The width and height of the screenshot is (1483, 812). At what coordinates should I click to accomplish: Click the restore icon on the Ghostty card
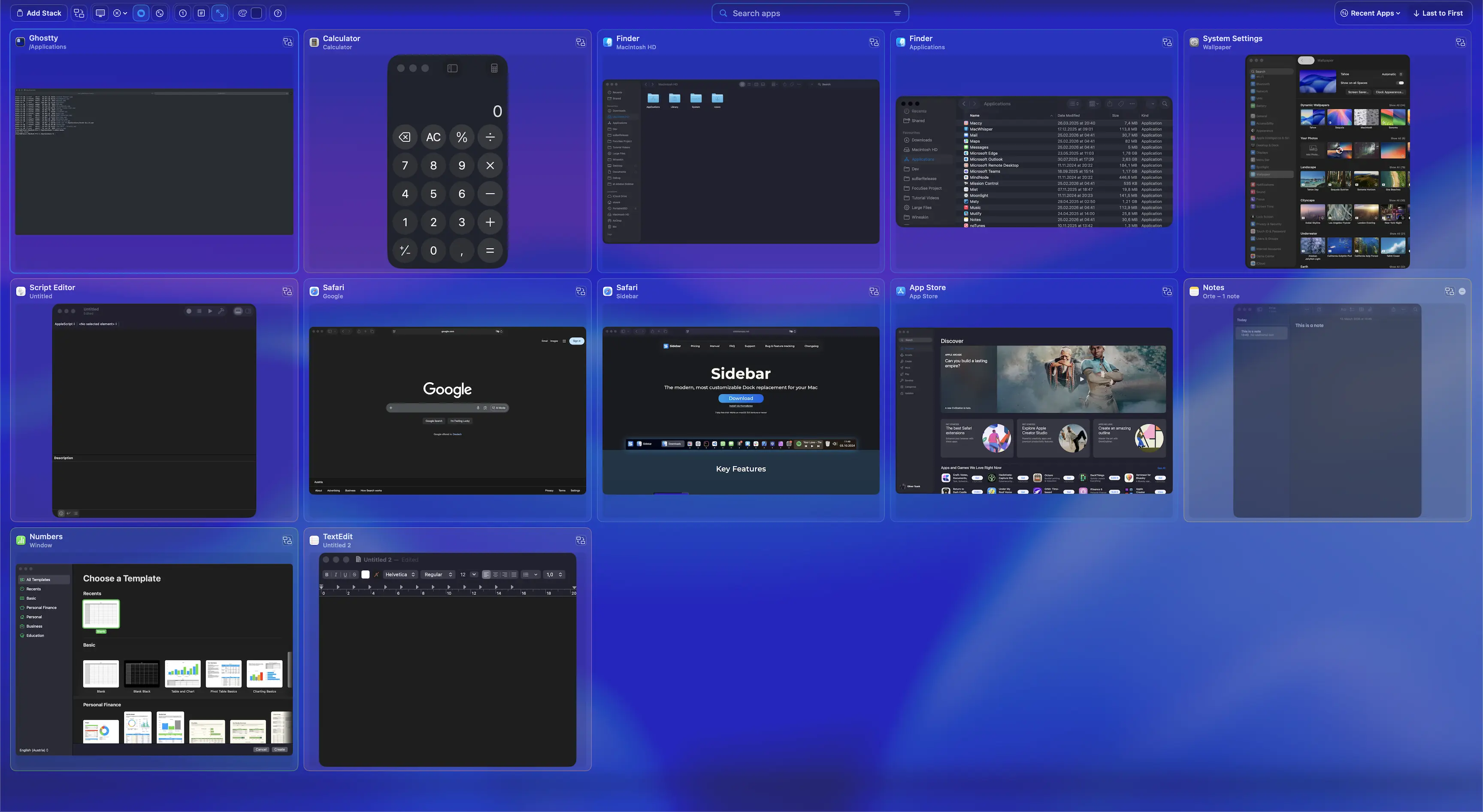point(287,42)
